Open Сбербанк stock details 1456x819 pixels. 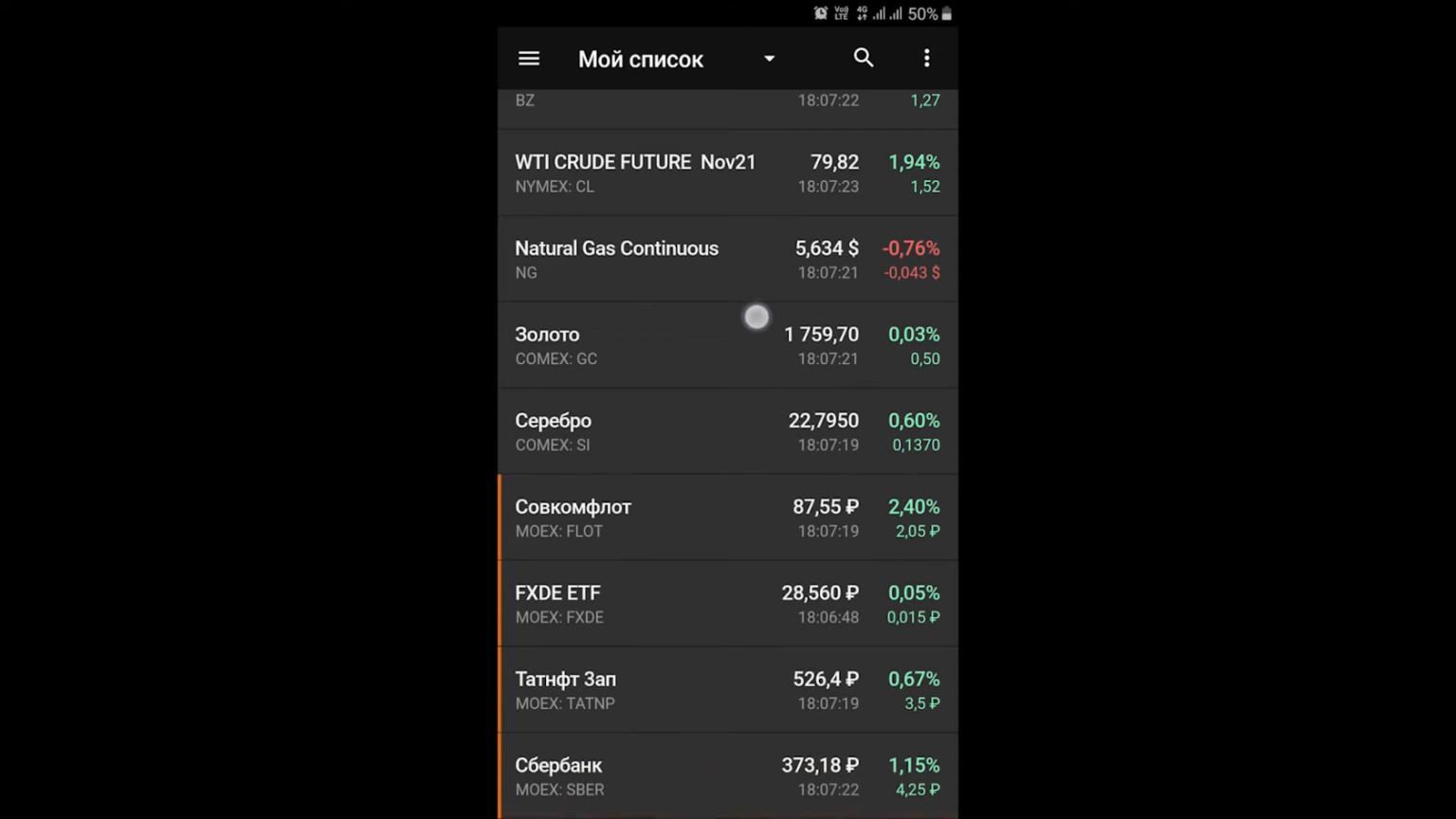pos(728,775)
